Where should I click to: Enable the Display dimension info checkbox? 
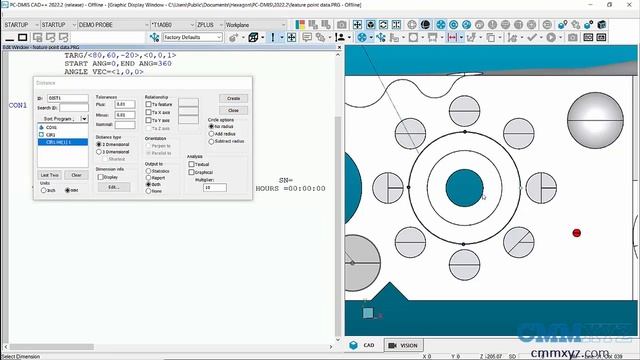100,177
